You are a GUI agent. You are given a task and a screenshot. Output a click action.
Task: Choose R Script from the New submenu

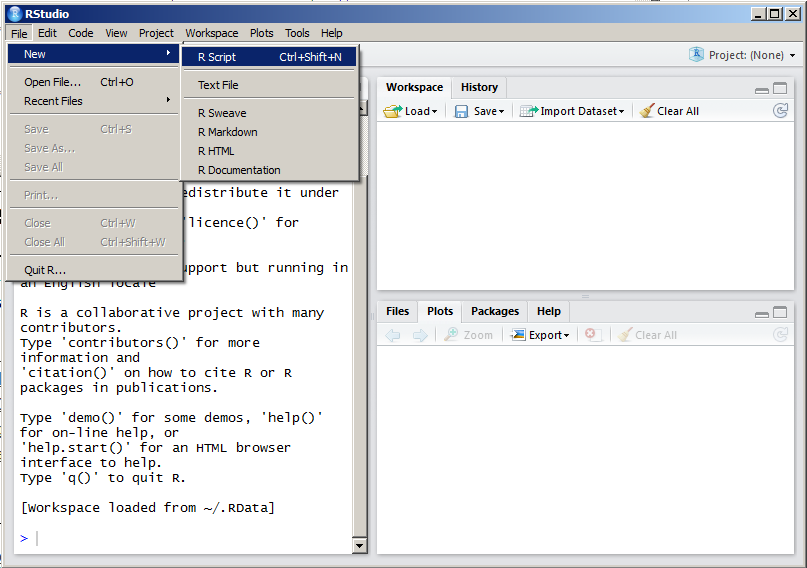point(217,57)
